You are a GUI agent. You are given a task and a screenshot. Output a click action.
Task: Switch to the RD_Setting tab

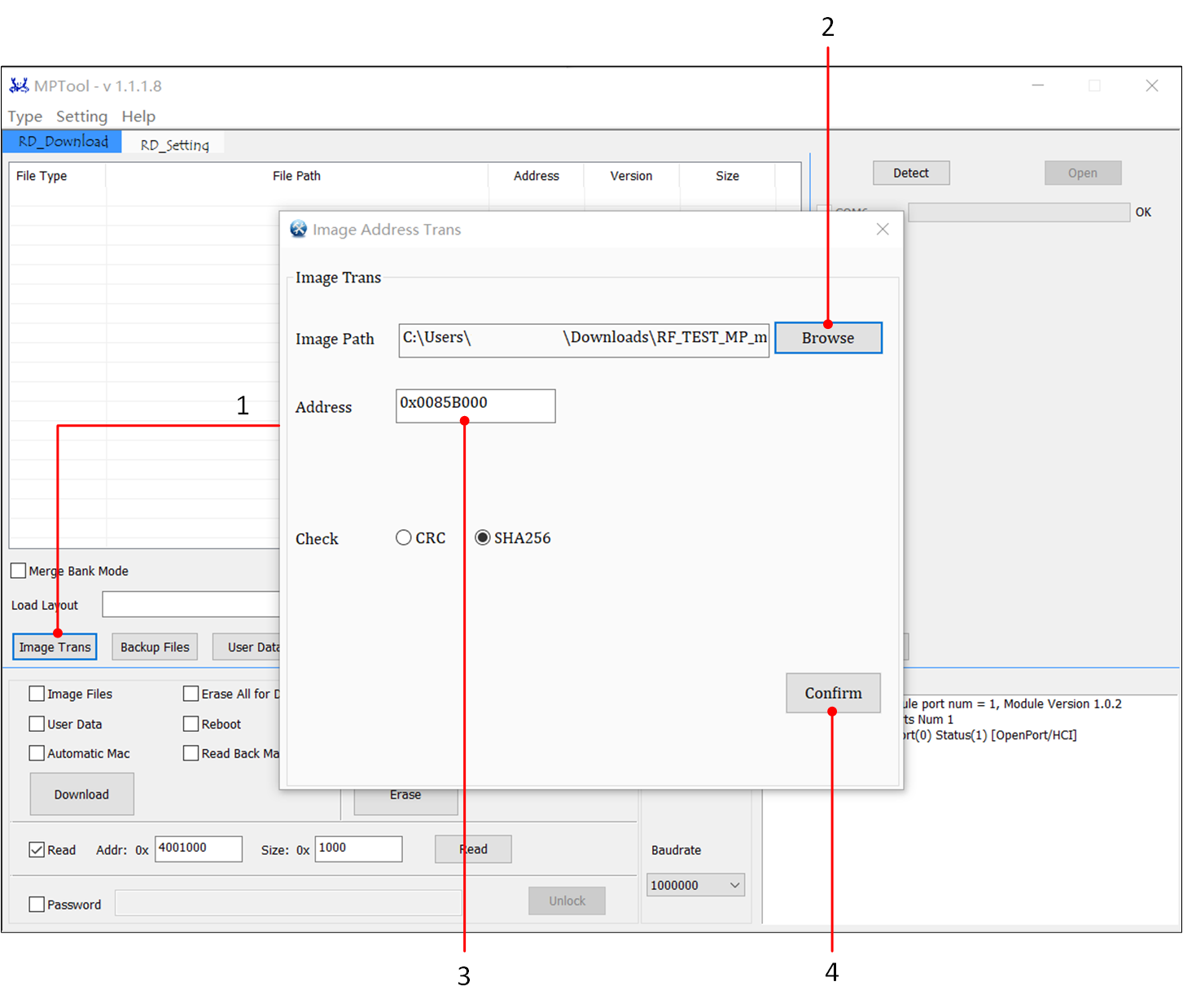tap(174, 145)
